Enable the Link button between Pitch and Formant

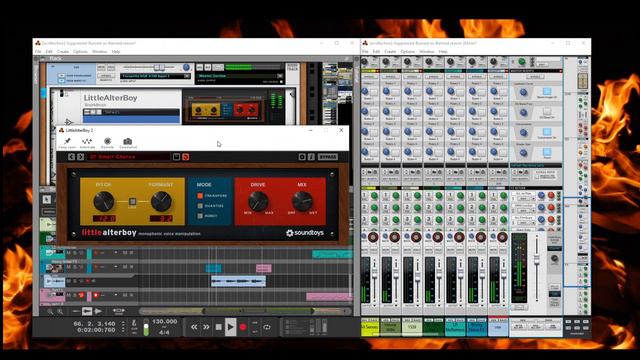[132, 202]
